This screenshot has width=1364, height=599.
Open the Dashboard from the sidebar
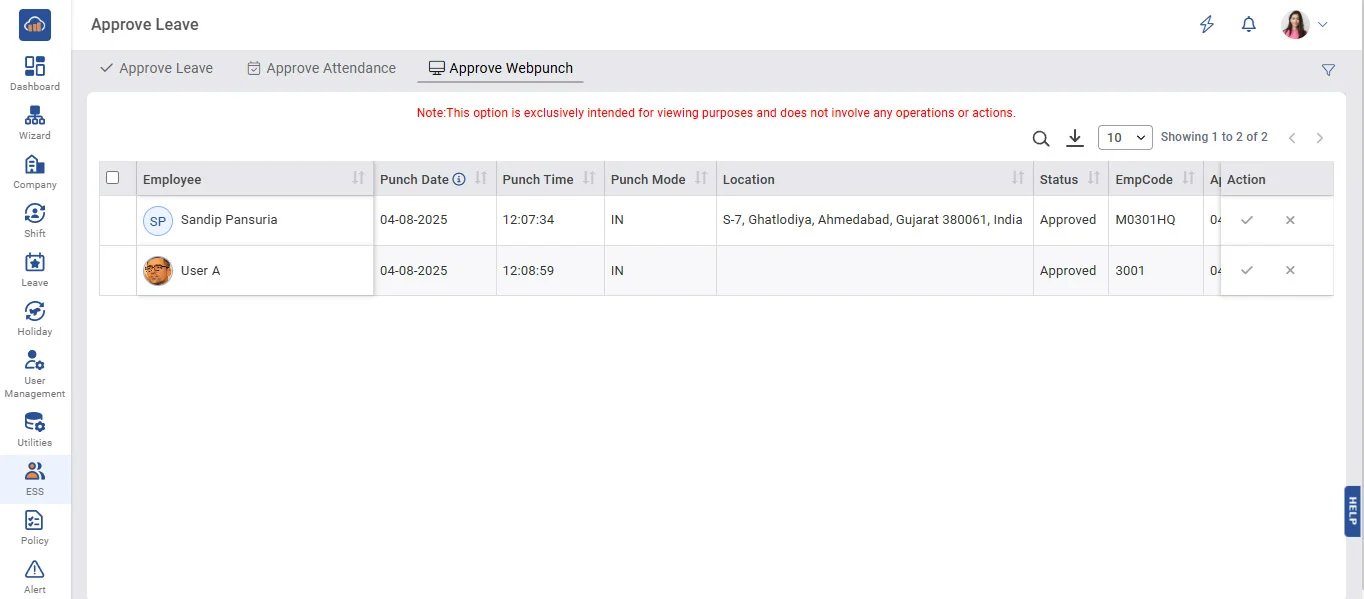point(35,74)
